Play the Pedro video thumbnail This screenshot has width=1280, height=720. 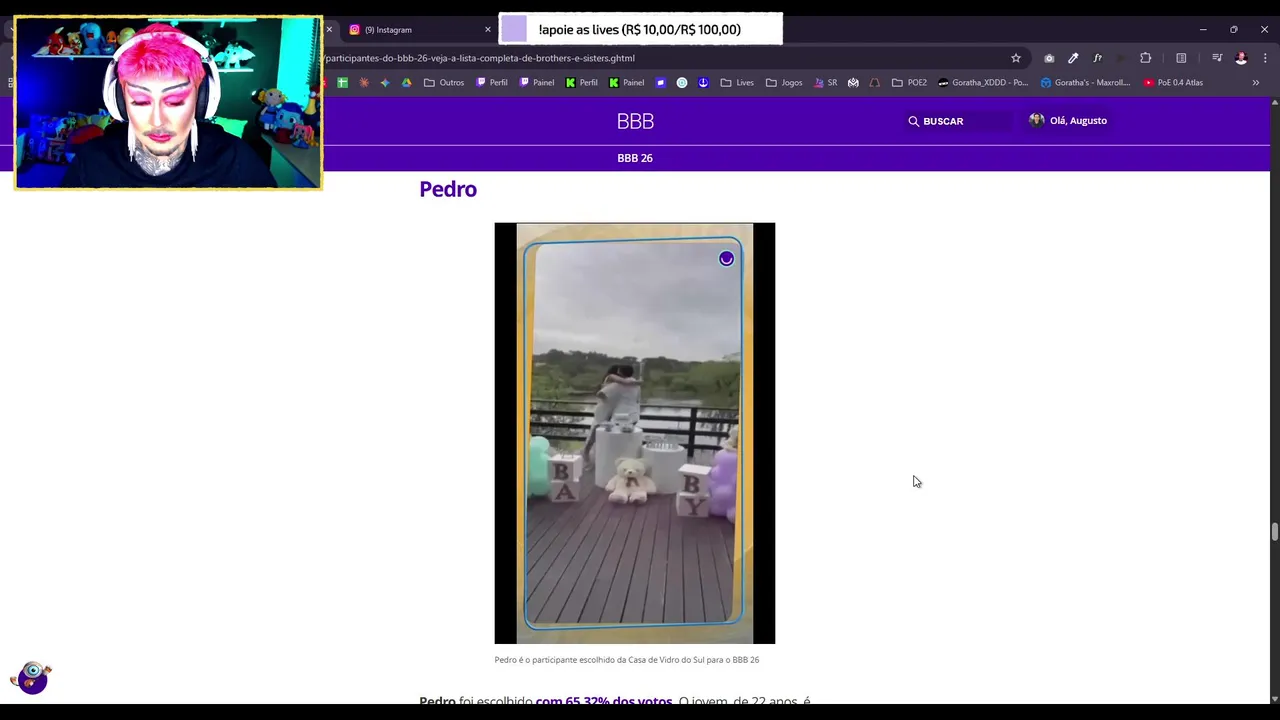tap(635, 433)
